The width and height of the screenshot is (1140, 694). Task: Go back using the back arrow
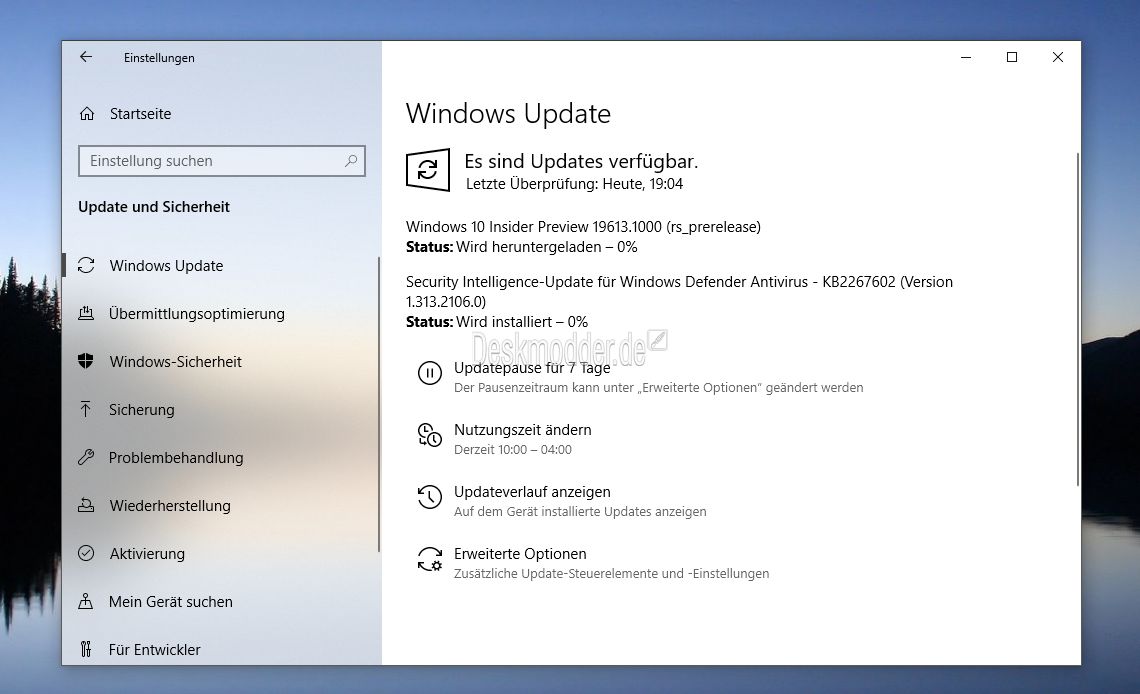coord(86,57)
